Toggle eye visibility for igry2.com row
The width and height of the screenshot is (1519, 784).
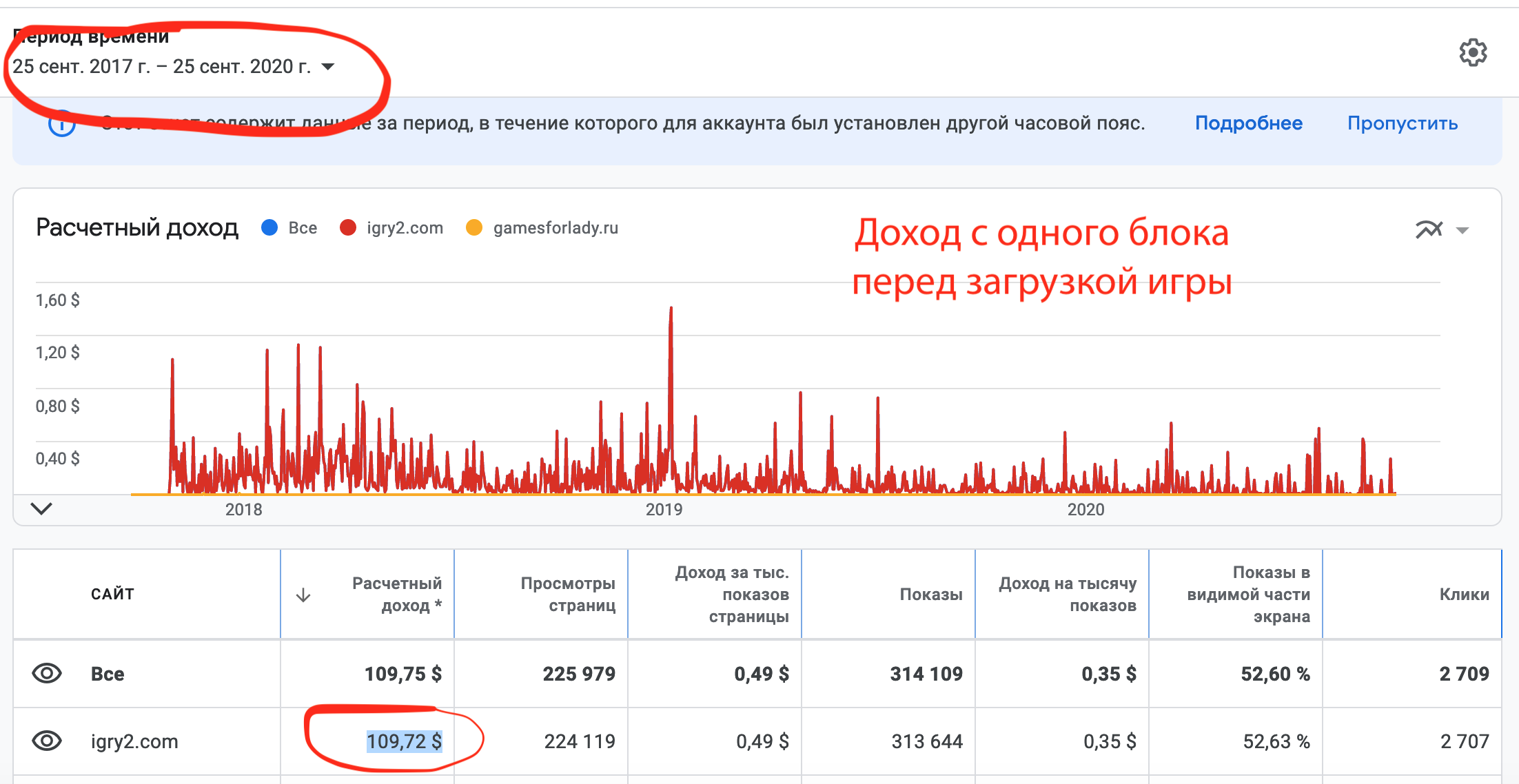pyautogui.click(x=47, y=741)
